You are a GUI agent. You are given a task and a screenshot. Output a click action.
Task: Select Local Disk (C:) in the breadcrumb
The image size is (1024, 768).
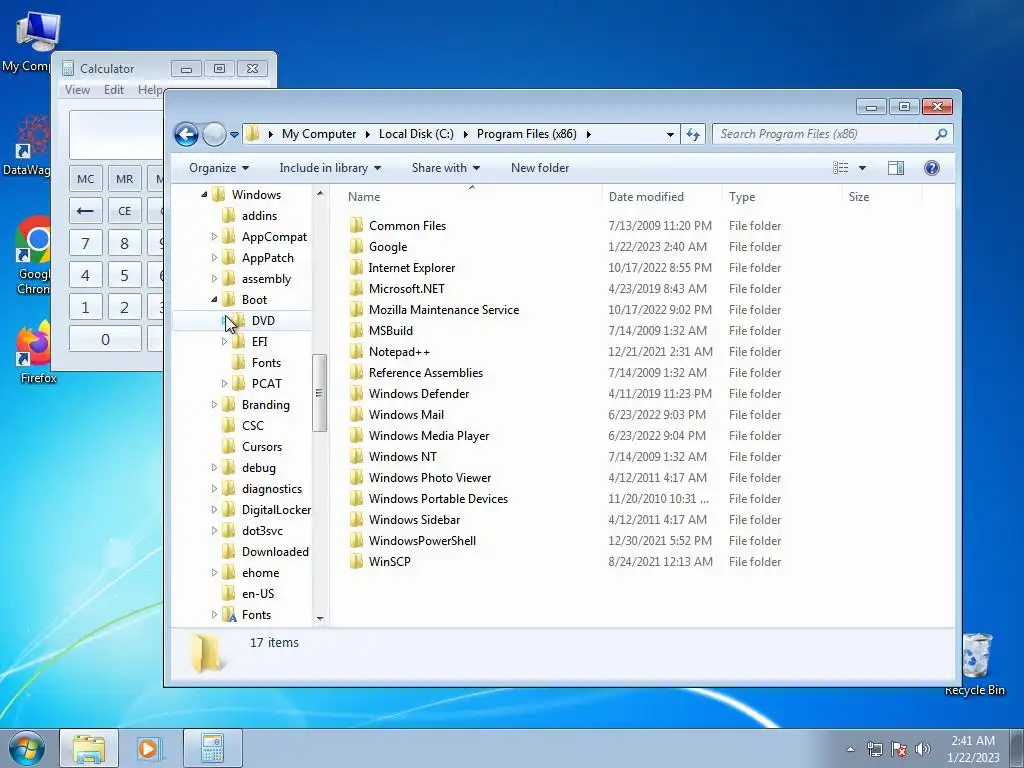pos(416,134)
